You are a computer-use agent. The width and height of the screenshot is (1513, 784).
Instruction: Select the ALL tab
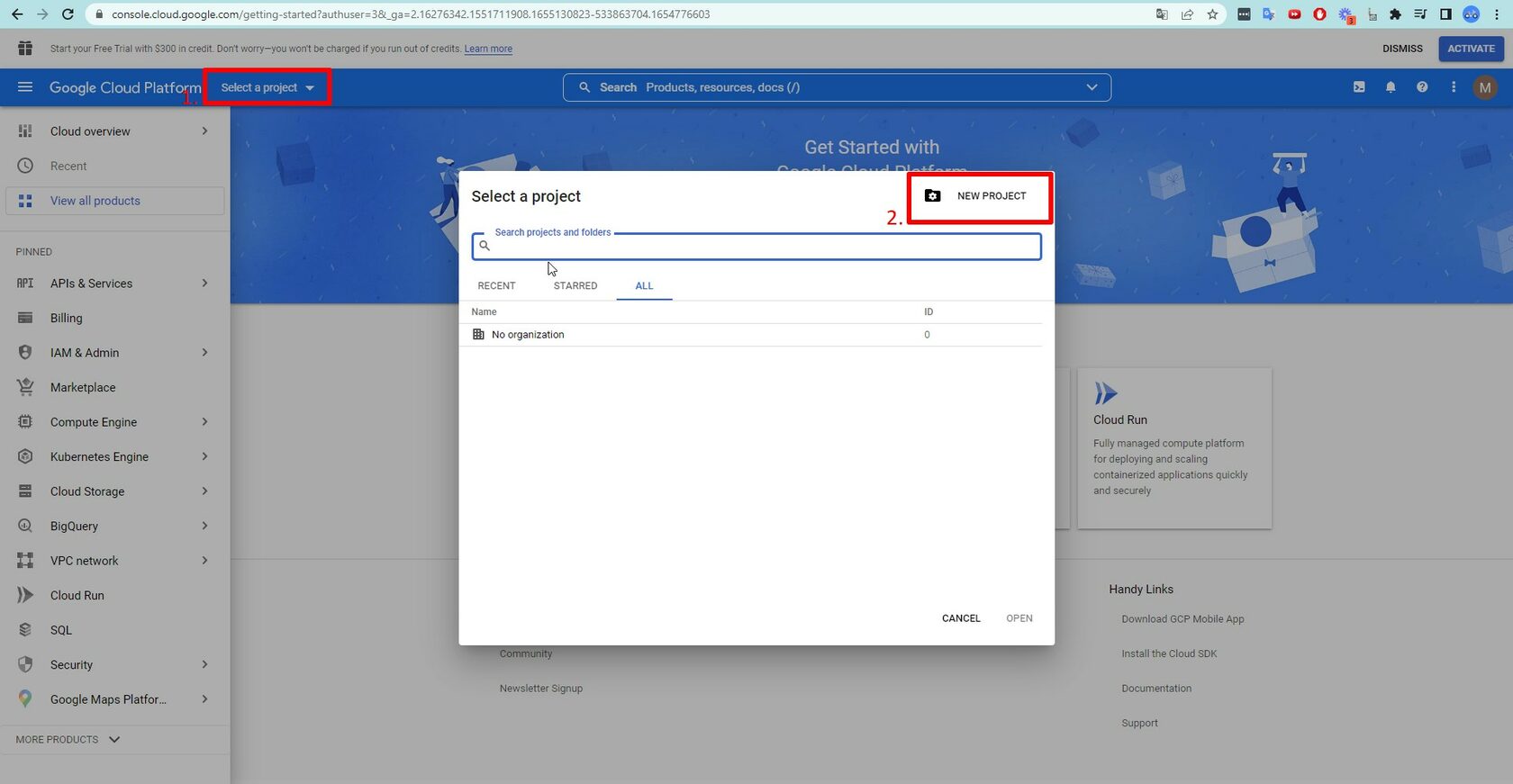[x=644, y=286]
